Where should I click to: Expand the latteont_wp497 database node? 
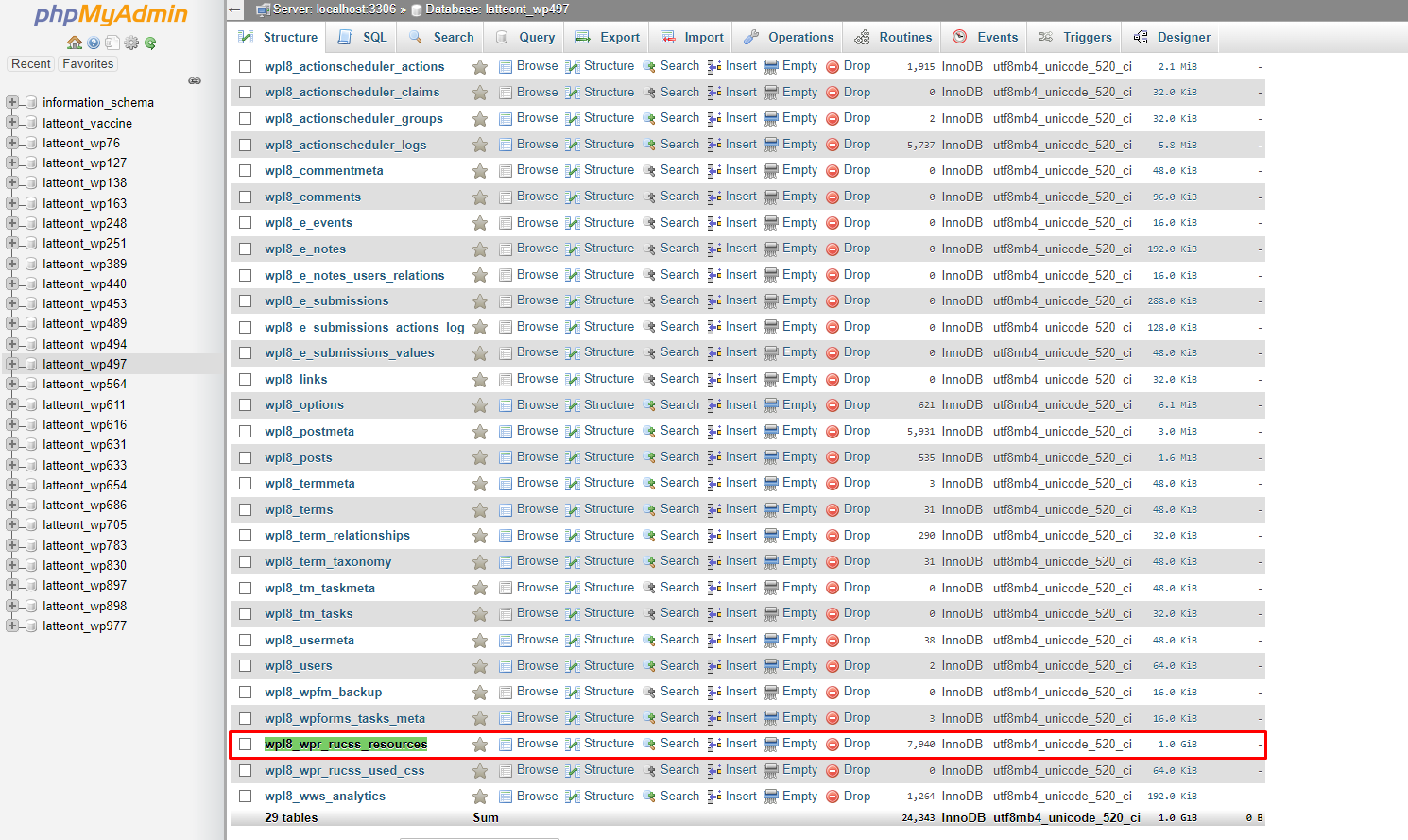[12, 364]
